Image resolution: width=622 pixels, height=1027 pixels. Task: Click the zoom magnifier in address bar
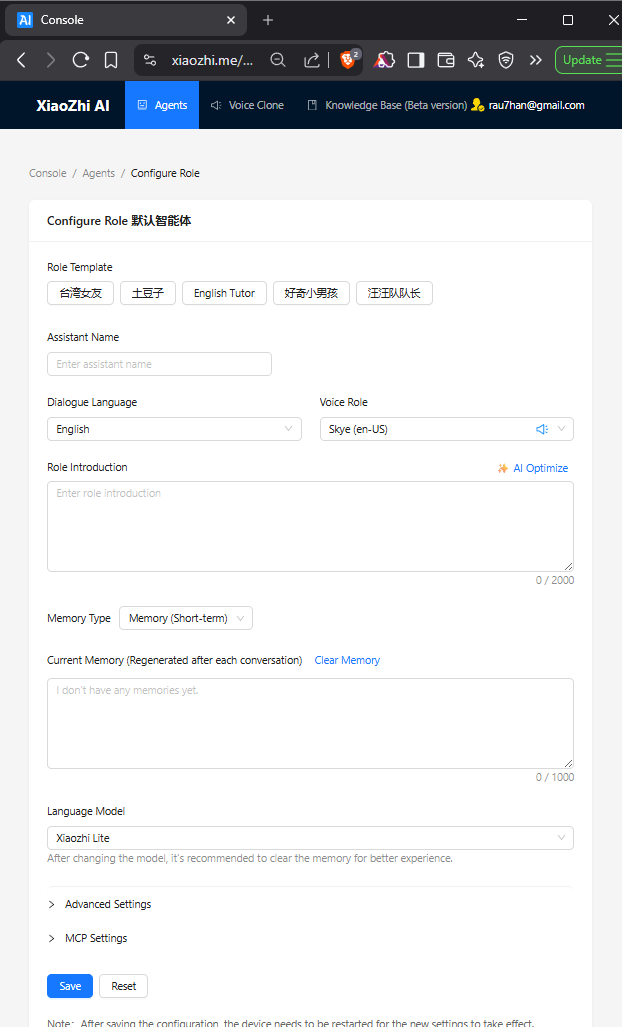point(278,60)
